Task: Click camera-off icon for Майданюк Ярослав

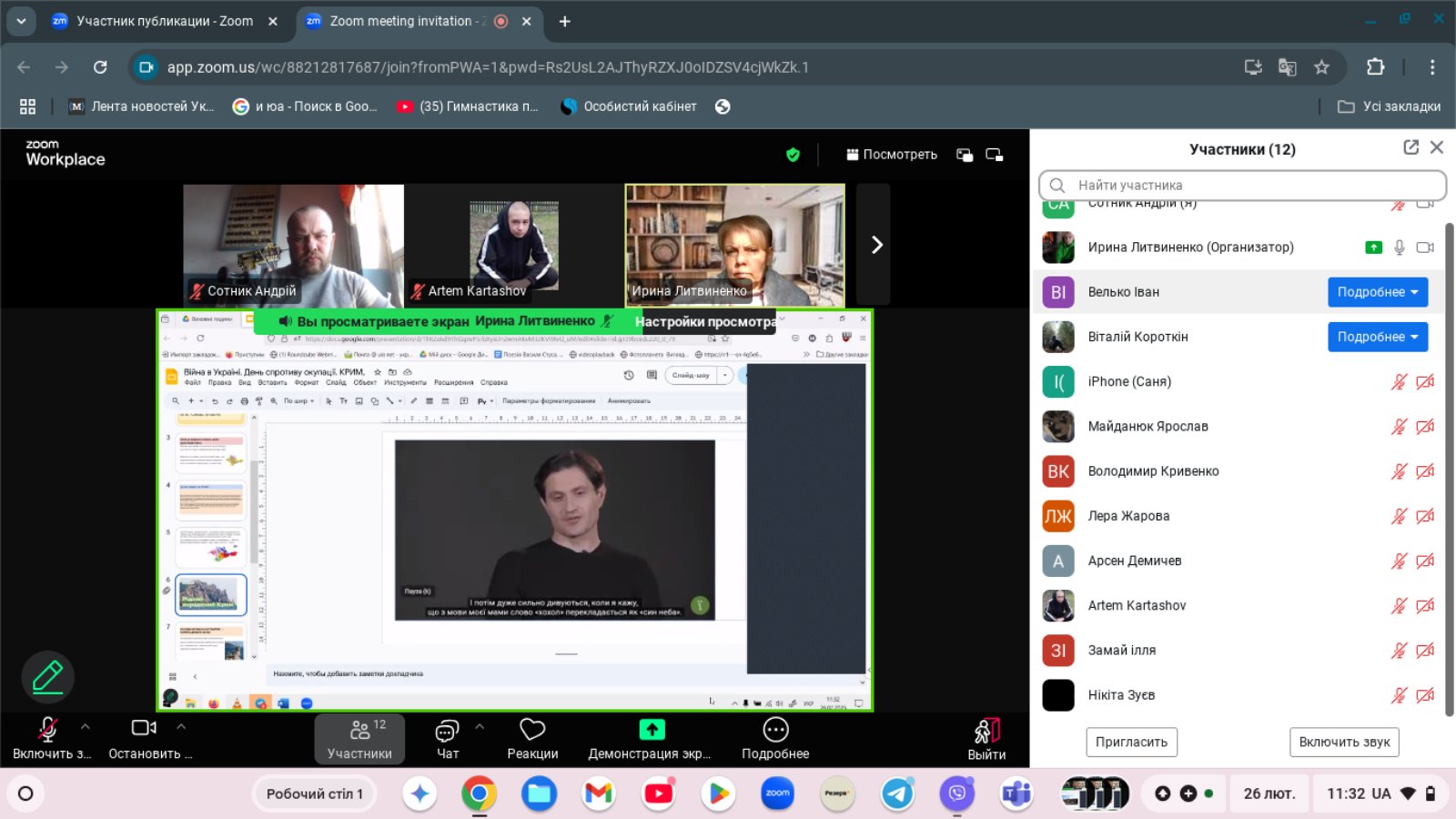Action: pos(1425,426)
